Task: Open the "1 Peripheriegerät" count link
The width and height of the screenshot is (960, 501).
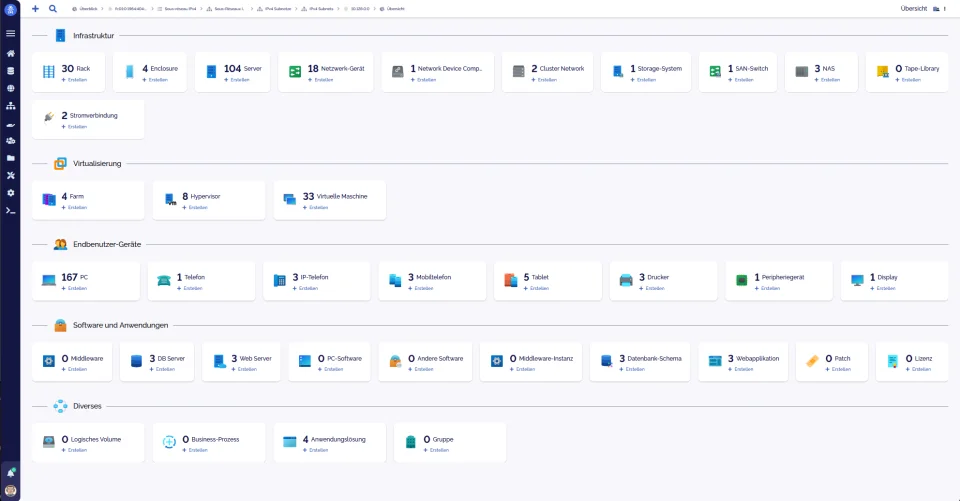Action: tap(779, 277)
